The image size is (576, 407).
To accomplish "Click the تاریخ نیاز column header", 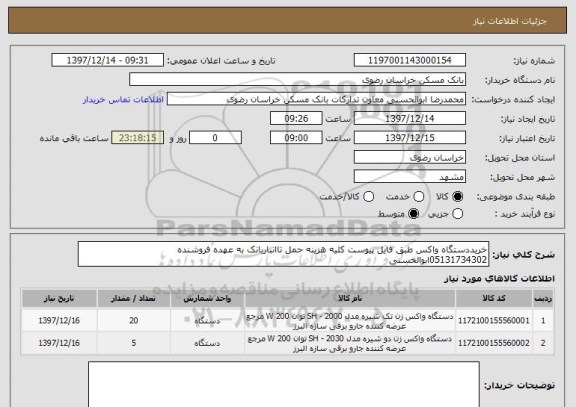I will click(59, 299).
